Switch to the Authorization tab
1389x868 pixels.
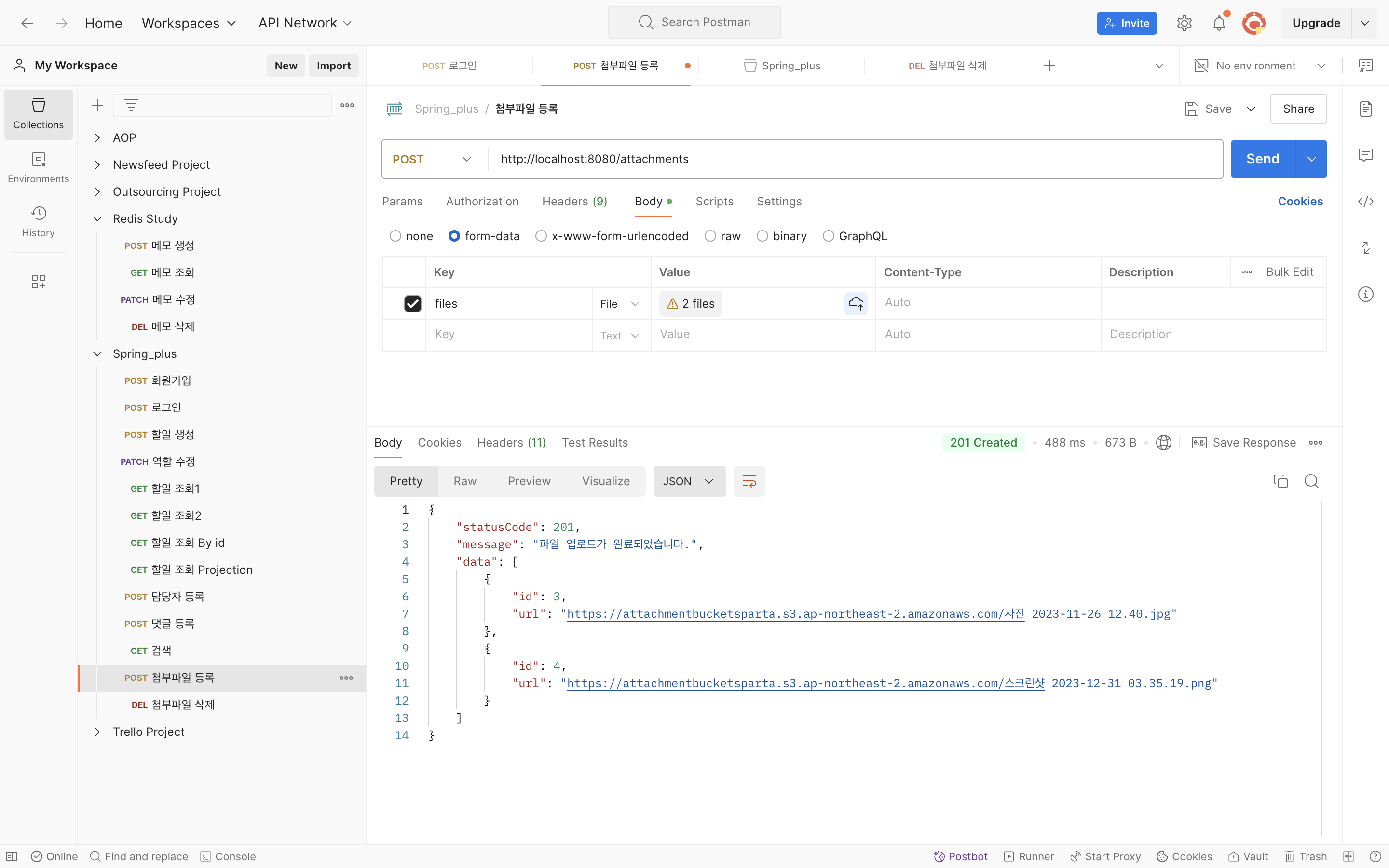(482, 202)
